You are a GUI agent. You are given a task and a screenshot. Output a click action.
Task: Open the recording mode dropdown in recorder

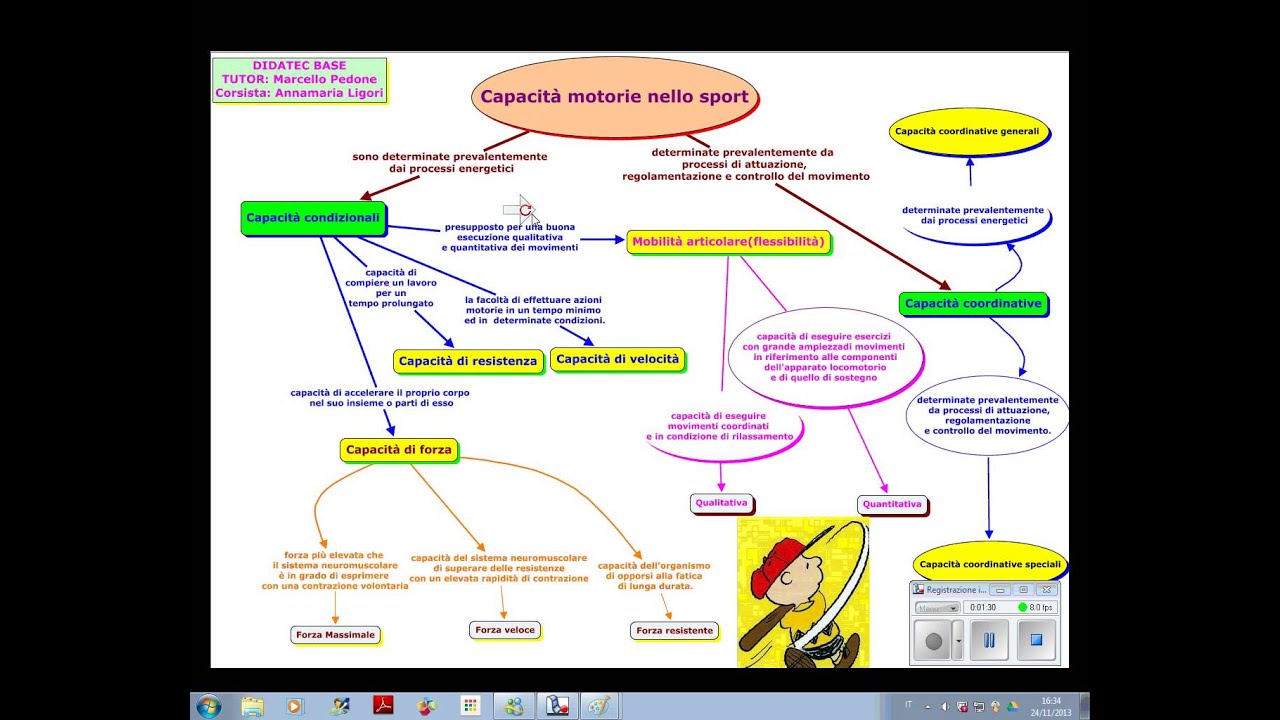pos(938,607)
